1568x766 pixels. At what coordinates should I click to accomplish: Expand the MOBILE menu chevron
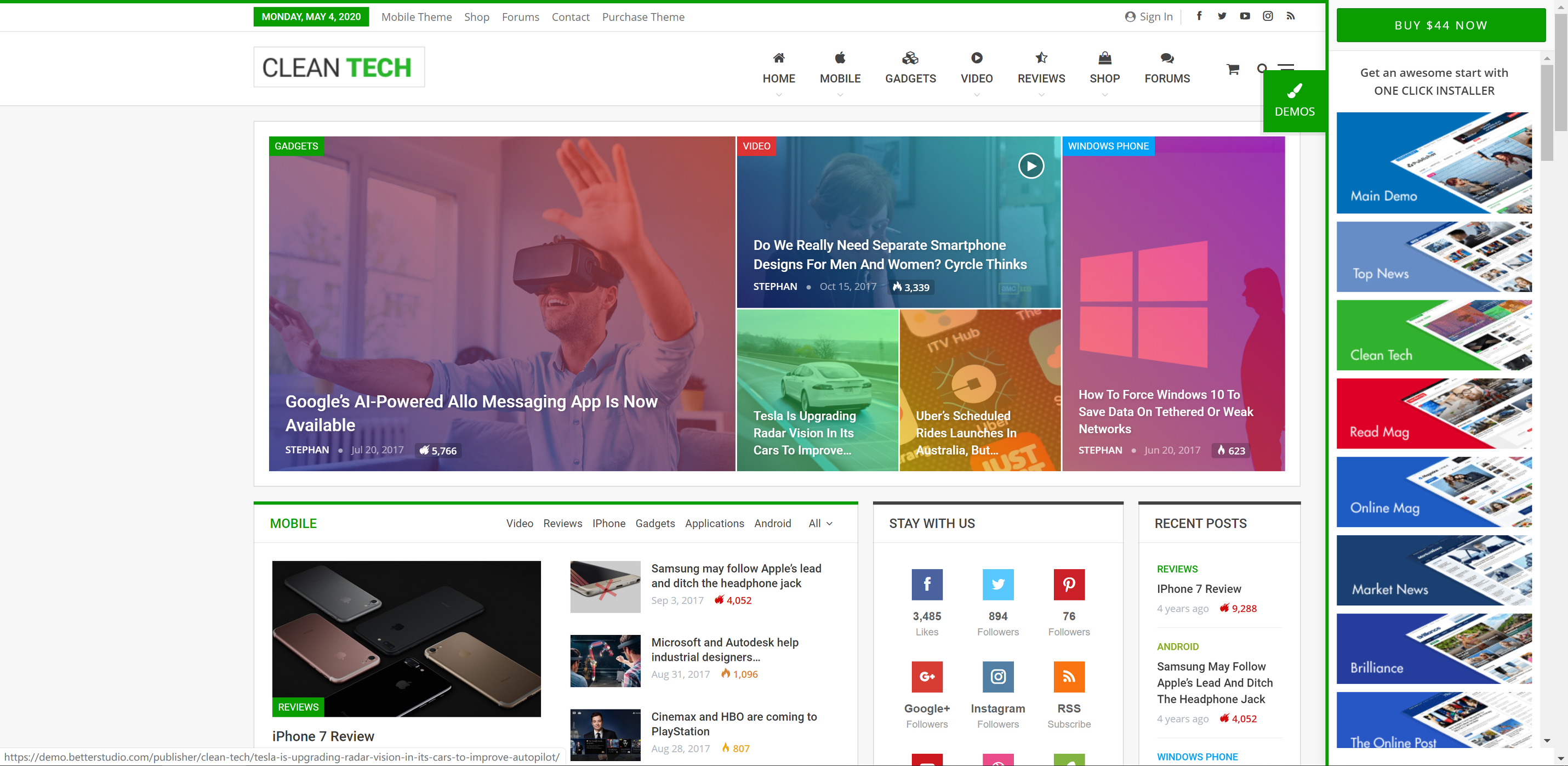[x=840, y=95]
